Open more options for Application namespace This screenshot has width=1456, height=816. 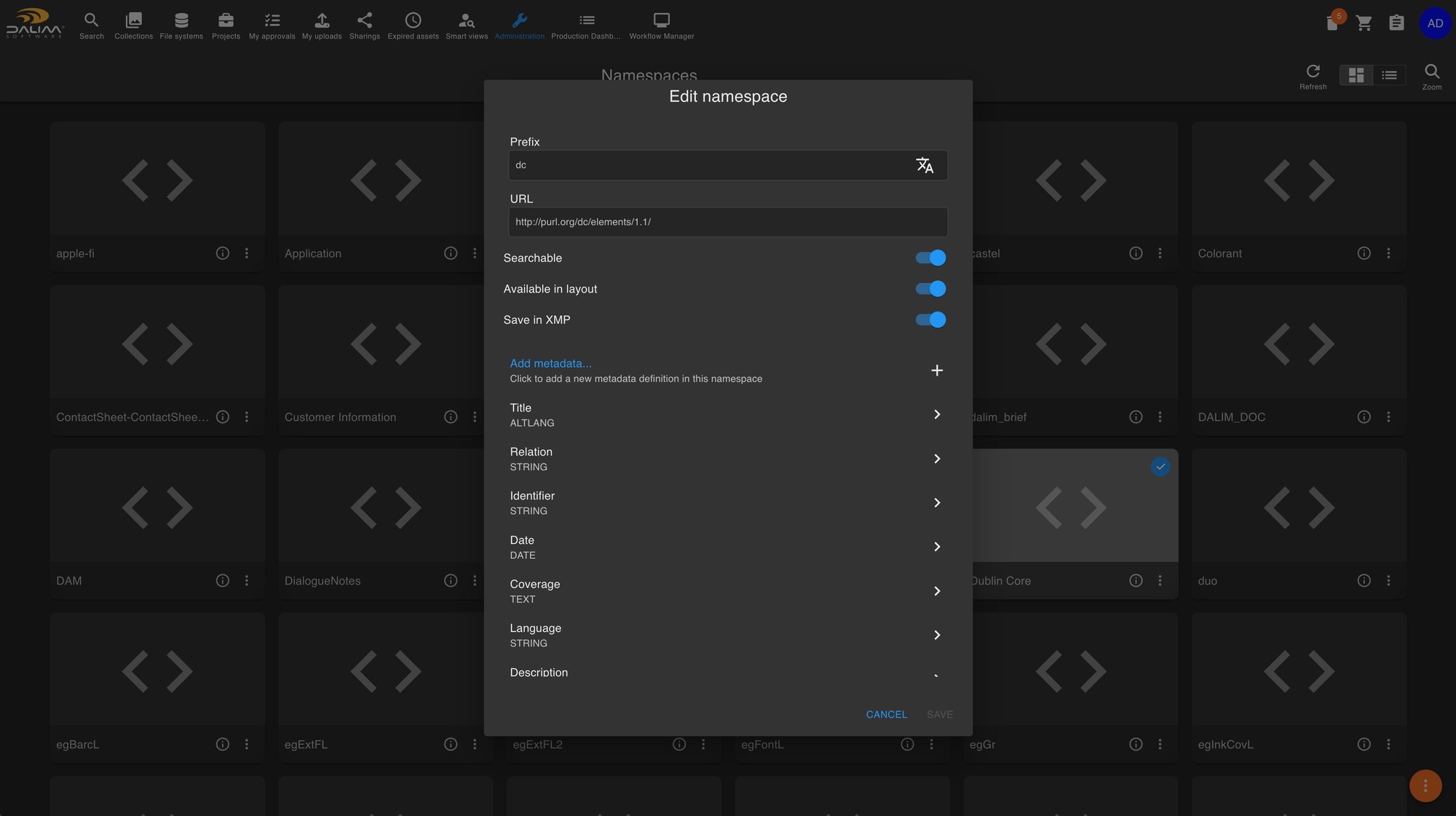475,253
